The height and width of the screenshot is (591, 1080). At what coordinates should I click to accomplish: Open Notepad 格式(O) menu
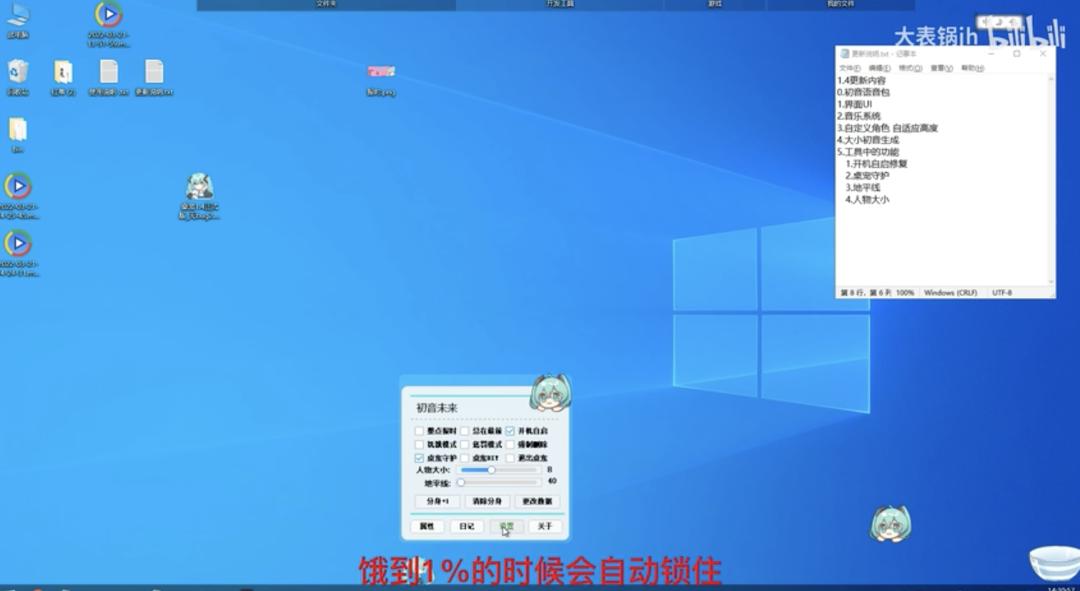pos(910,68)
